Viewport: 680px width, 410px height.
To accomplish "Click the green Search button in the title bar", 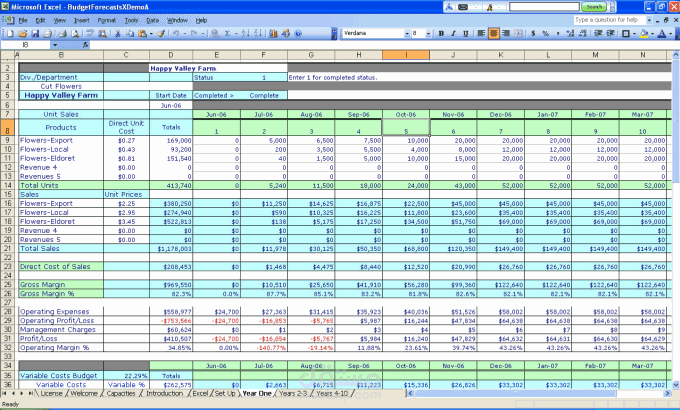I will tap(594, 7).
